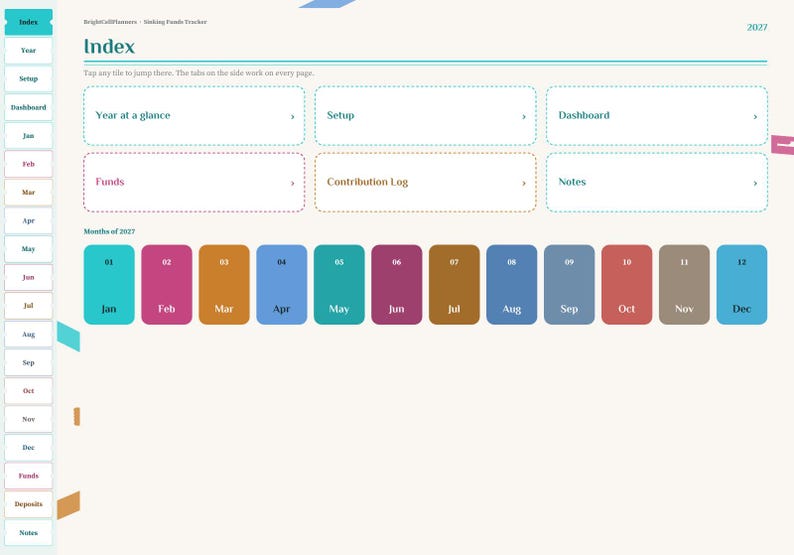Open the Setup tile

pos(425,115)
